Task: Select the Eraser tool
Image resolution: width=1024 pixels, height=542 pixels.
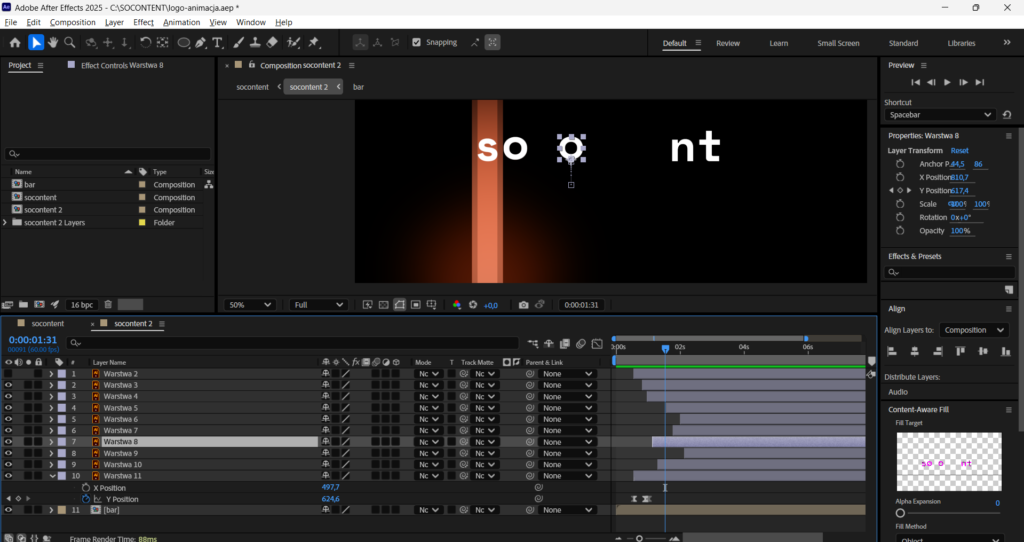Action: click(272, 42)
